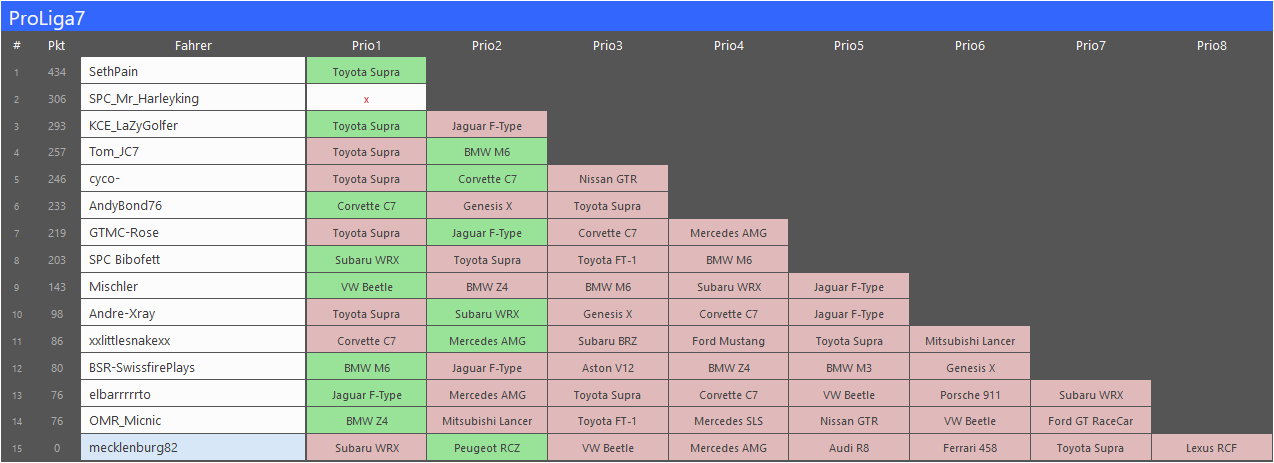Select the highlighted mecklenburg82 driver cell

point(193,448)
